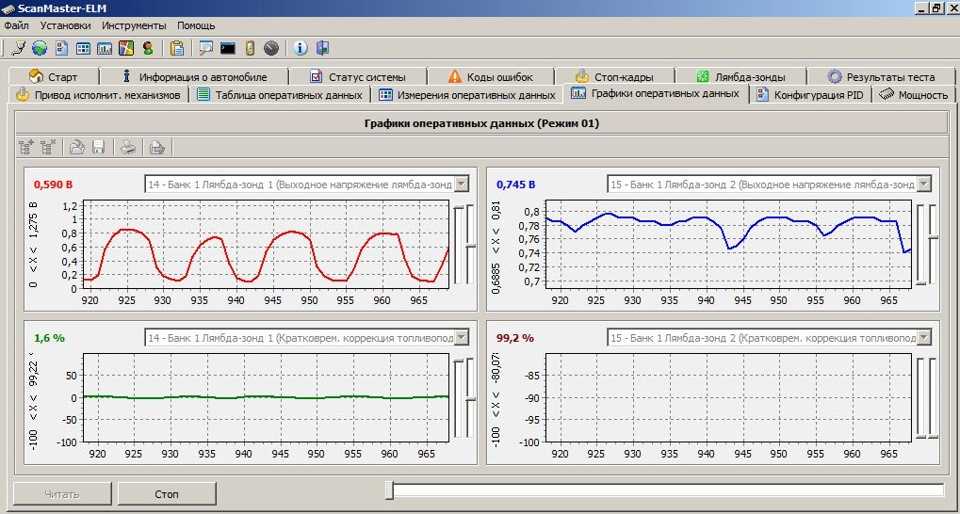Viewport: 960px width, 514px height.
Task: Switch to Конфигурация PID tab
Action: pos(809,95)
